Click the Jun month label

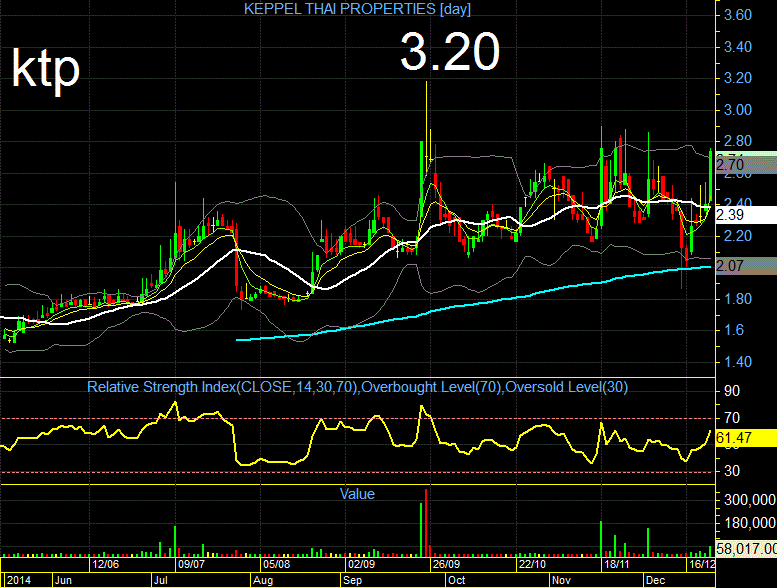(x=63, y=580)
